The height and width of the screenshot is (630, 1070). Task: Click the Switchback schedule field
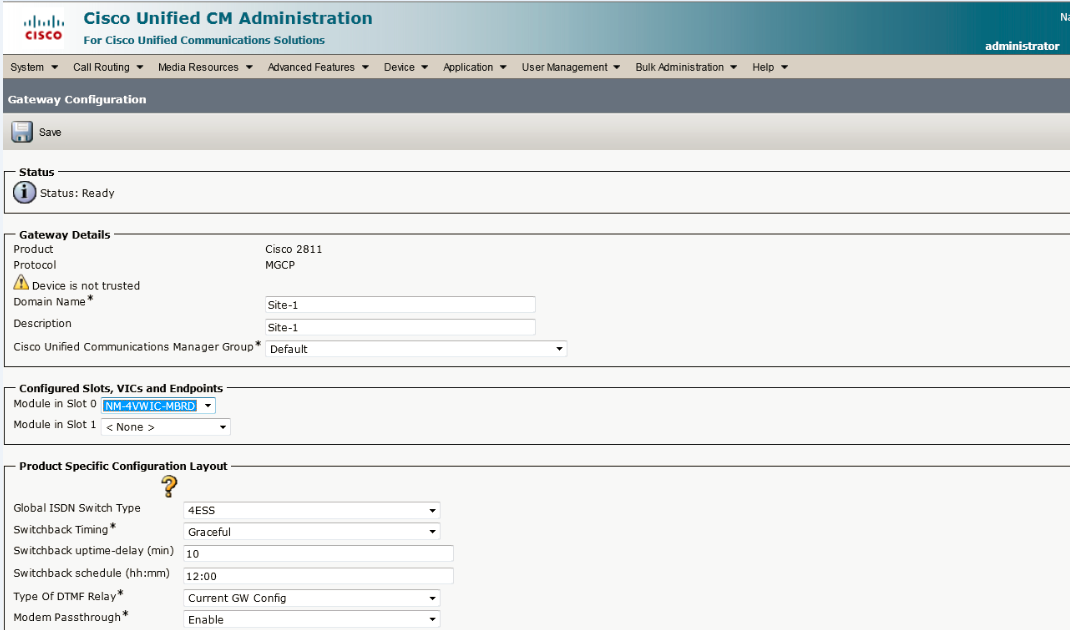tap(318, 576)
